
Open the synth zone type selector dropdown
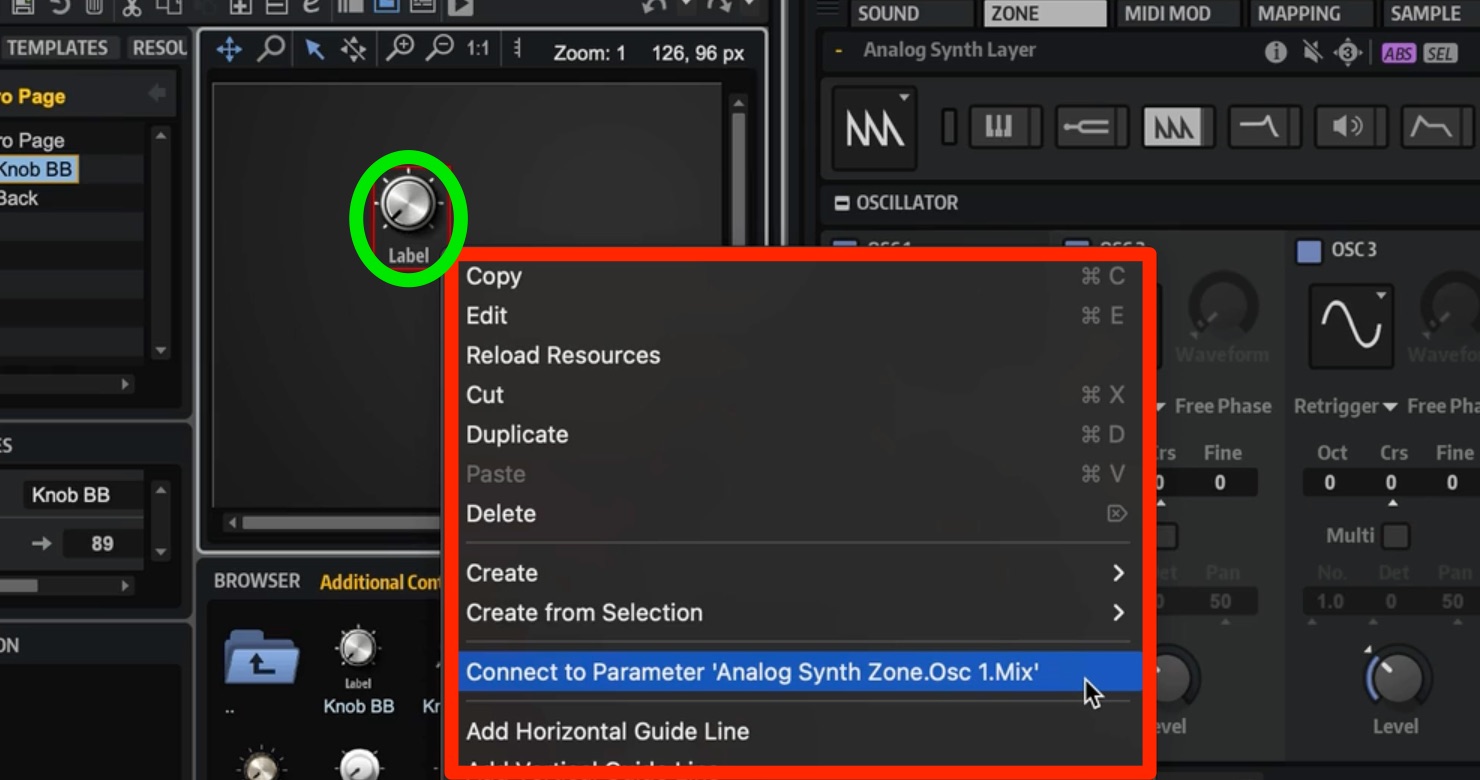[x=875, y=127]
